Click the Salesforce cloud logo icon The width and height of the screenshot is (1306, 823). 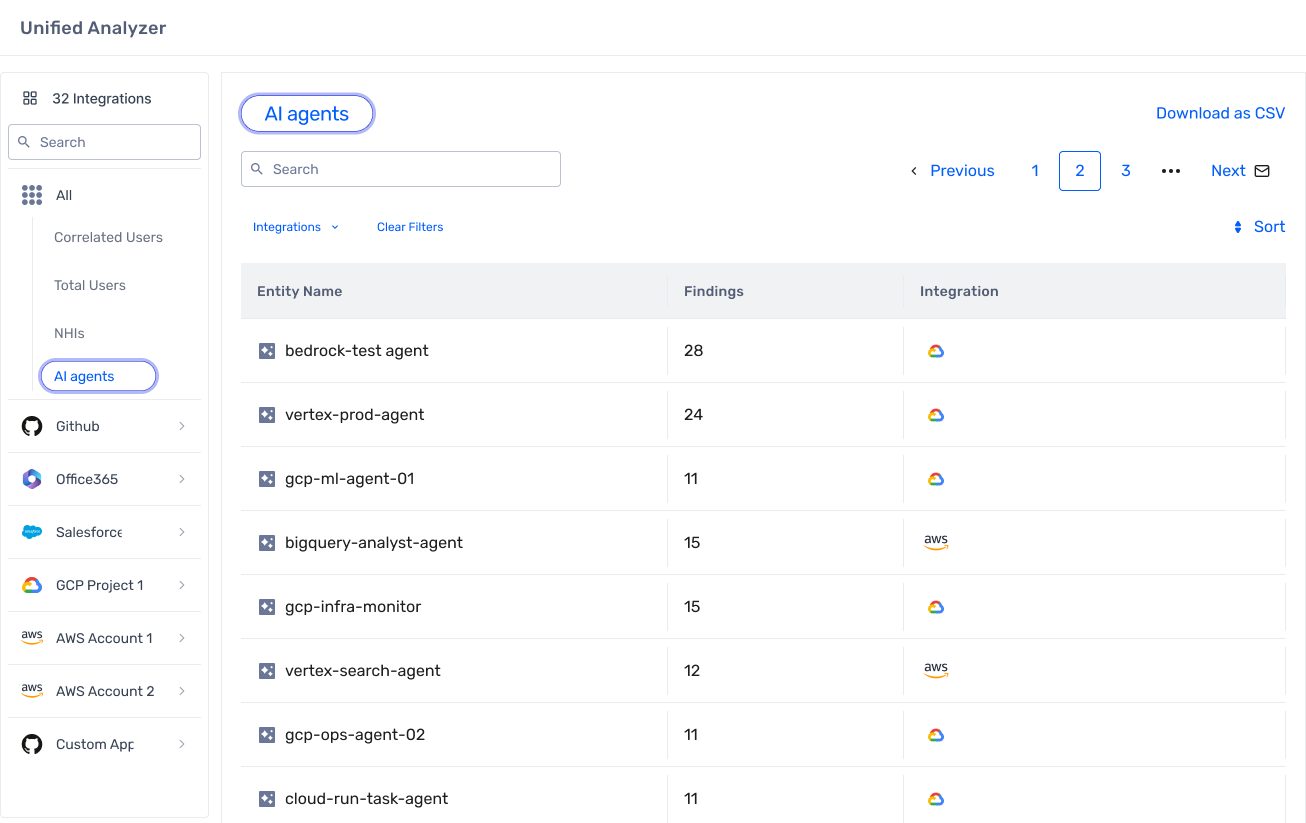32,532
